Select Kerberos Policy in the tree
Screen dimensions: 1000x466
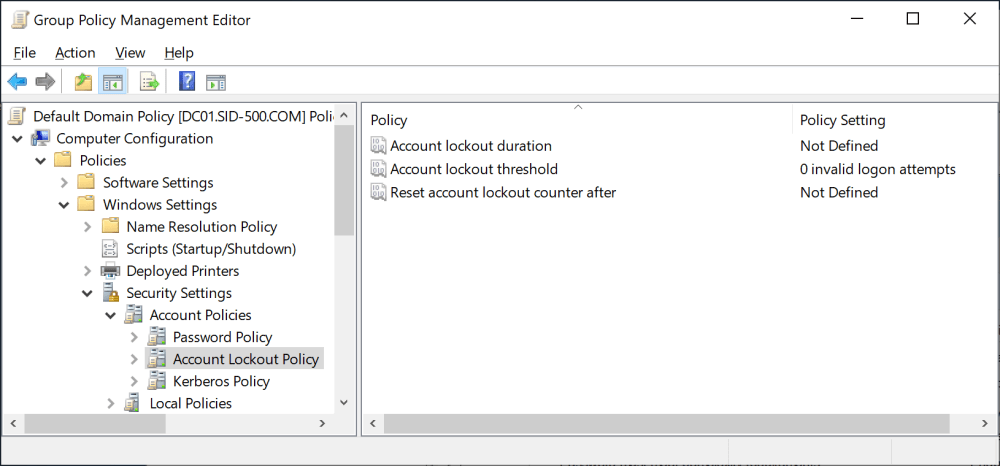pos(221,381)
